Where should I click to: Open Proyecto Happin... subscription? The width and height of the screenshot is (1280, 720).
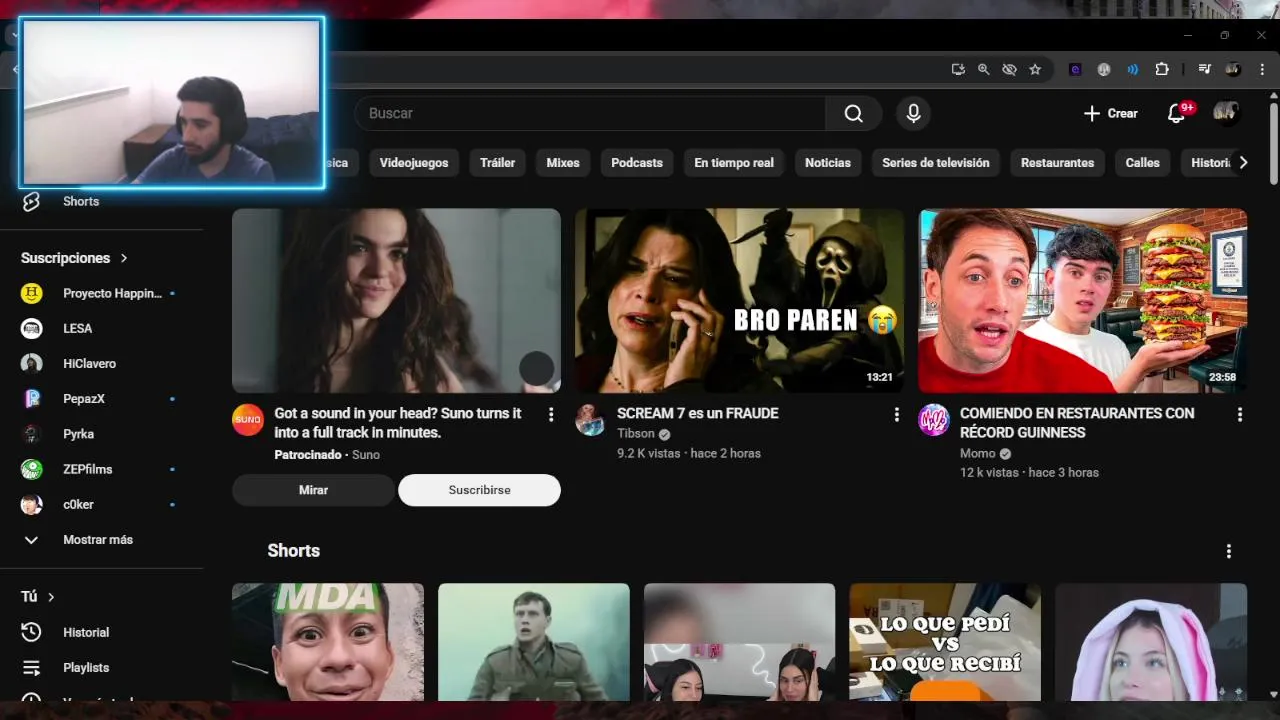pos(102,293)
